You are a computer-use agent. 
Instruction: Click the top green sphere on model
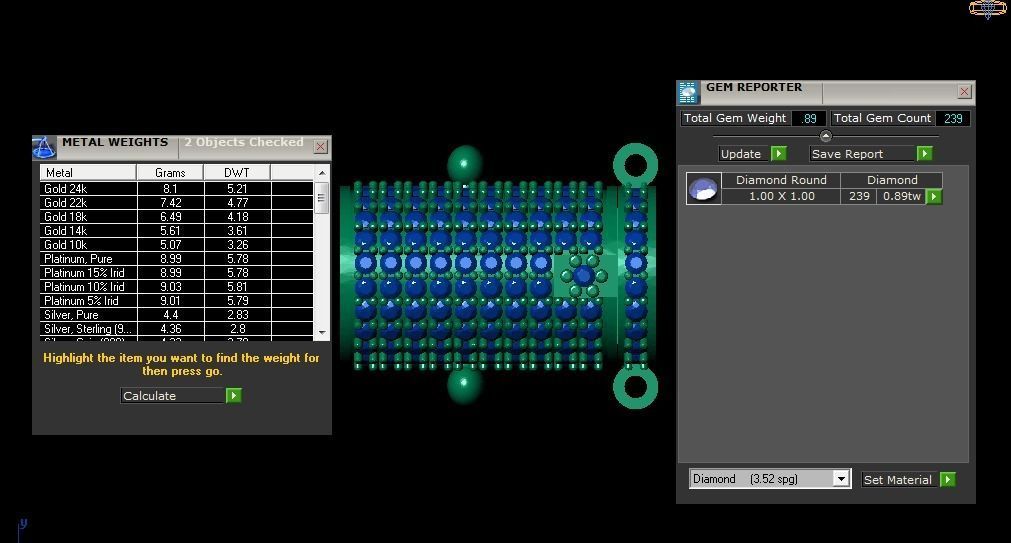tap(464, 163)
